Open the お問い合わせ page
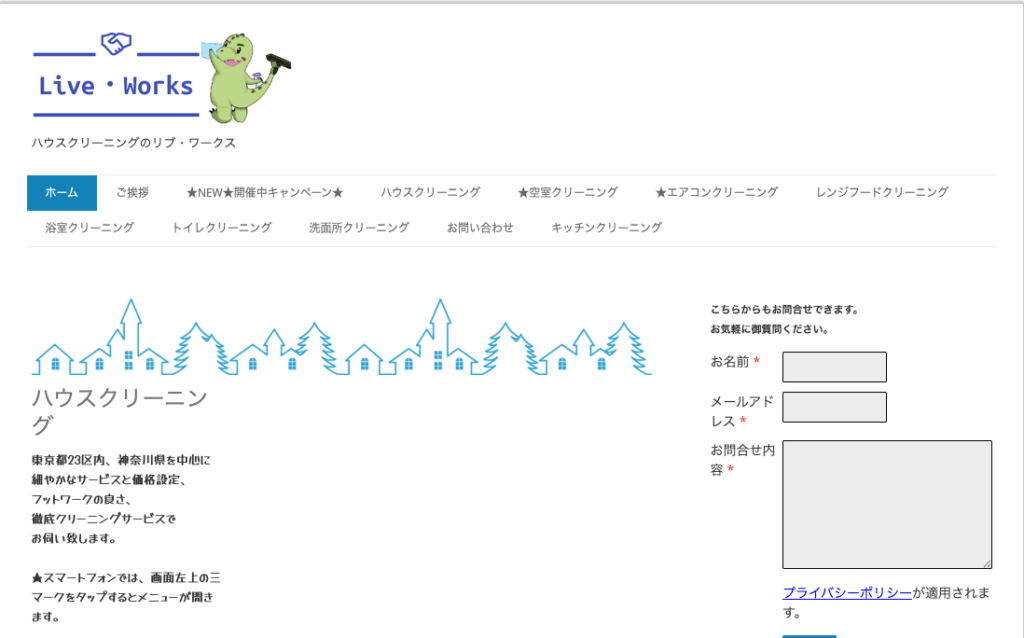Screen dimensions: 1024x638 479,226
